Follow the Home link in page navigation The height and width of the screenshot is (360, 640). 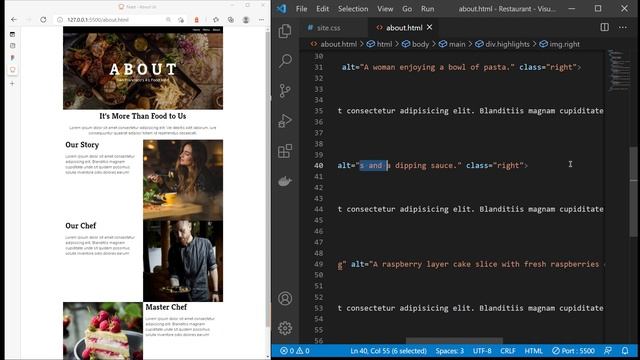pyautogui.click(x=196, y=29)
